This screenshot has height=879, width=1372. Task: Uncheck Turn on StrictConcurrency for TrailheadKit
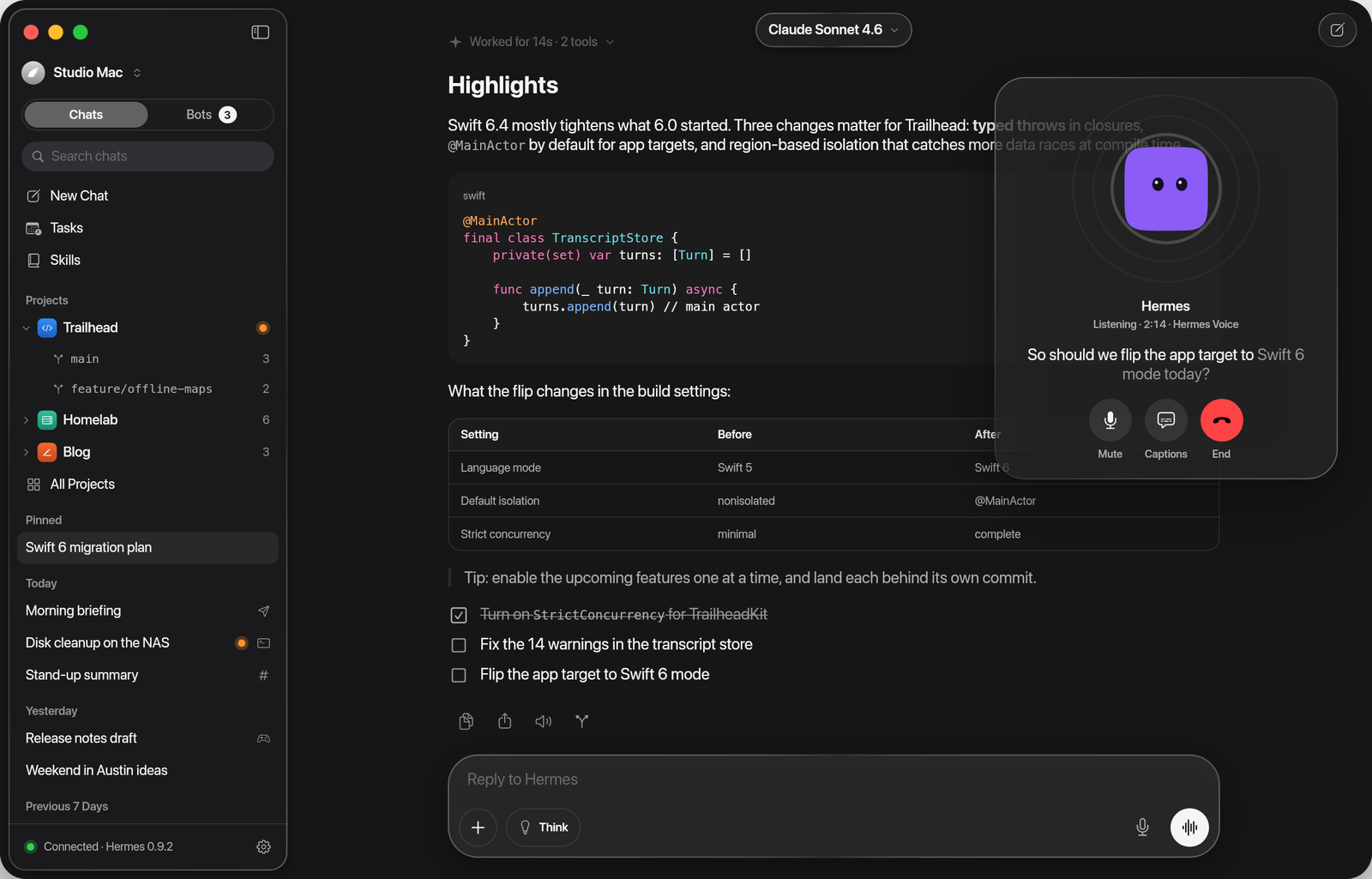459,615
